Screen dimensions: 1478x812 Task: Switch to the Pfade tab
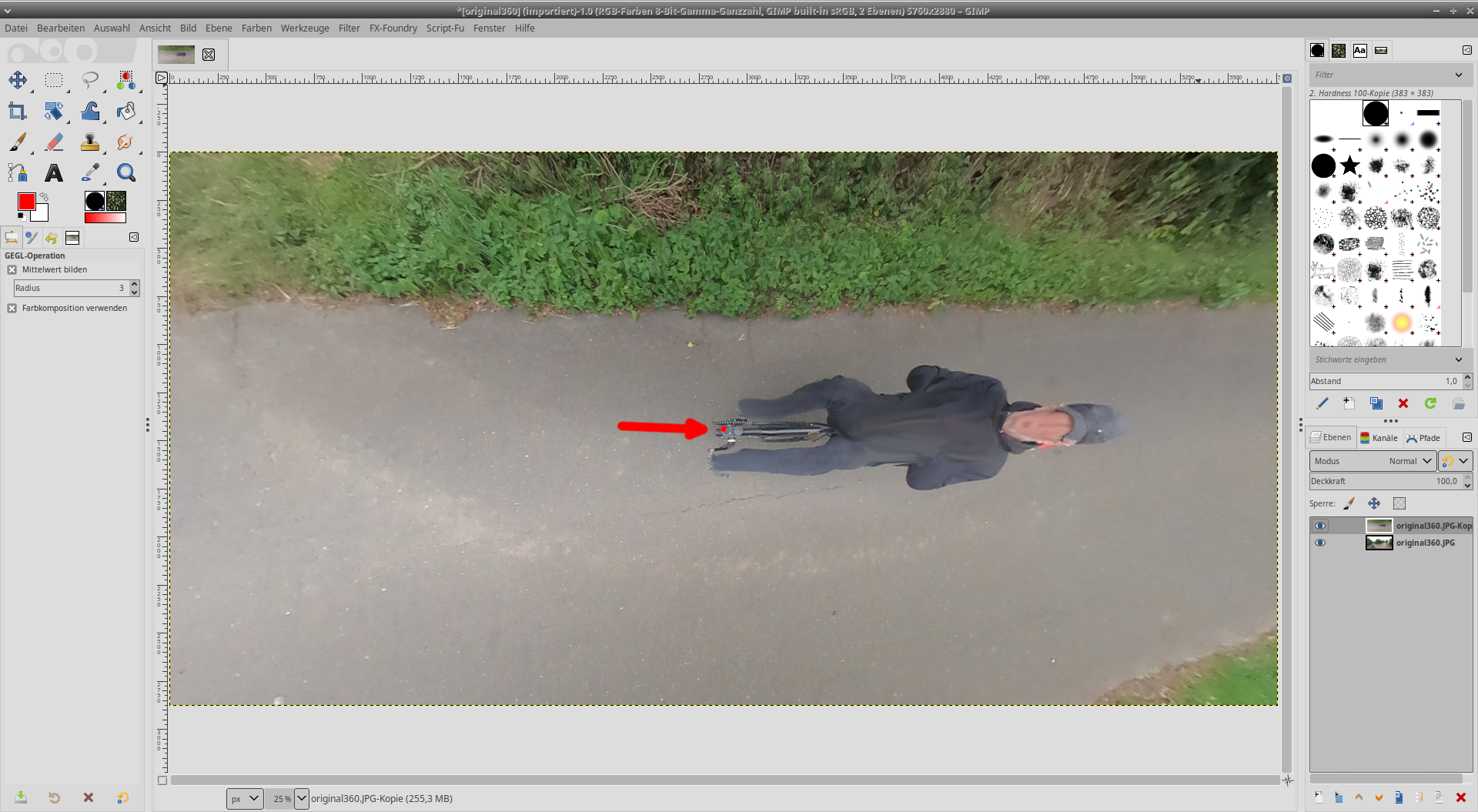tap(1423, 438)
